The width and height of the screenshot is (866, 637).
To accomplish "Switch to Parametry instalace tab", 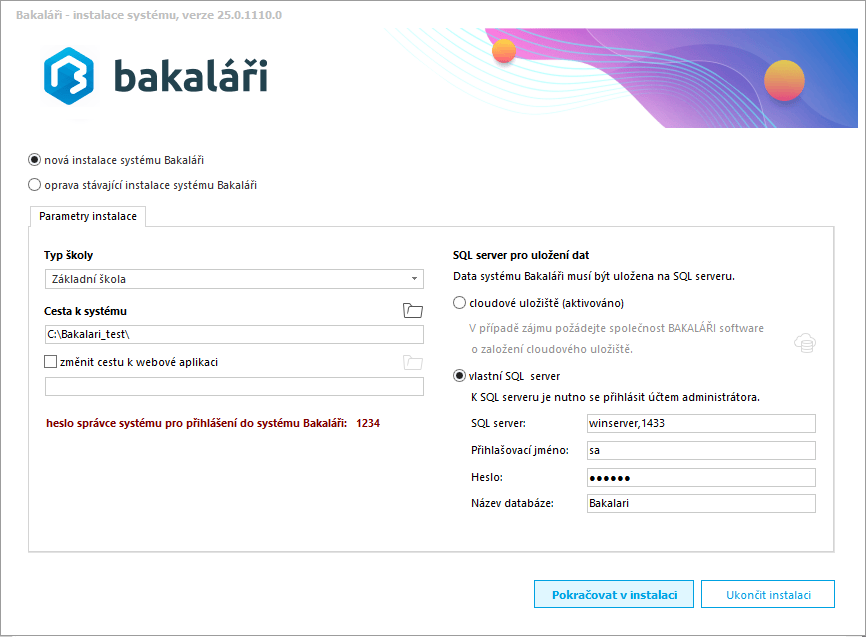I will pos(88,216).
